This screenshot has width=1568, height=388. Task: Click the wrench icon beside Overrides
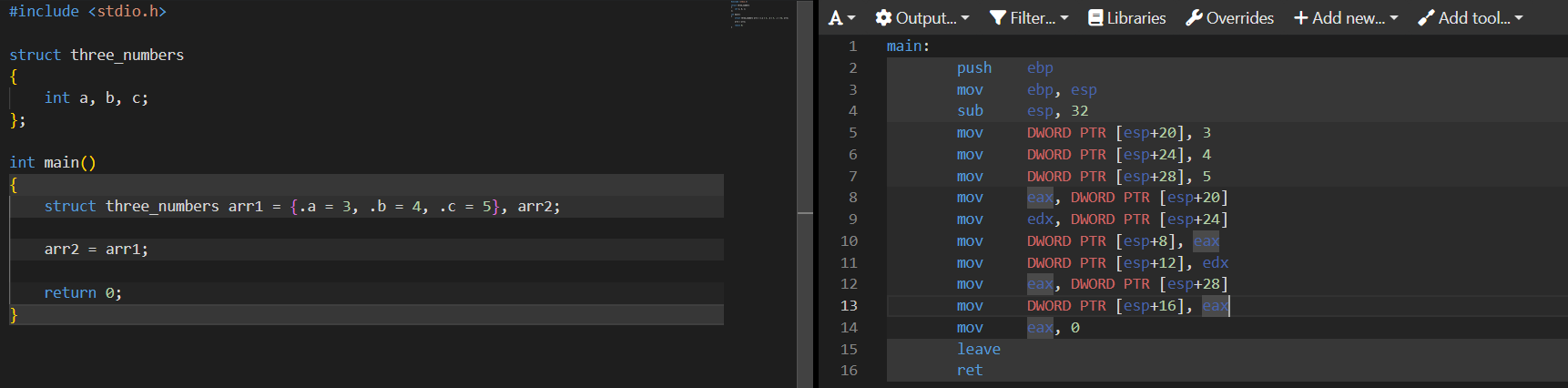(x=1194, y=18)
